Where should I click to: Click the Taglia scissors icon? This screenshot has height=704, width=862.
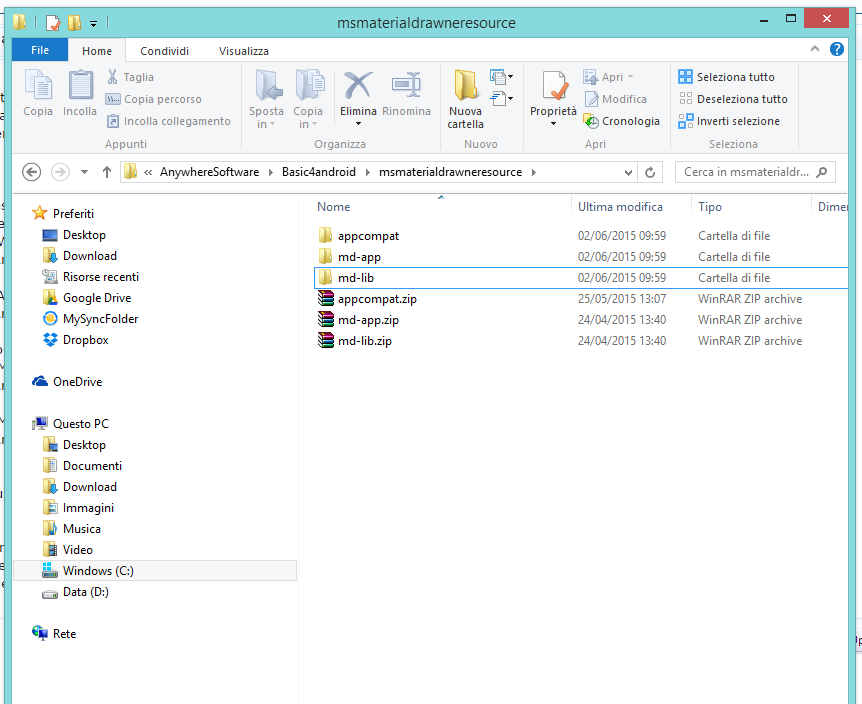click(x=112, y=77)
